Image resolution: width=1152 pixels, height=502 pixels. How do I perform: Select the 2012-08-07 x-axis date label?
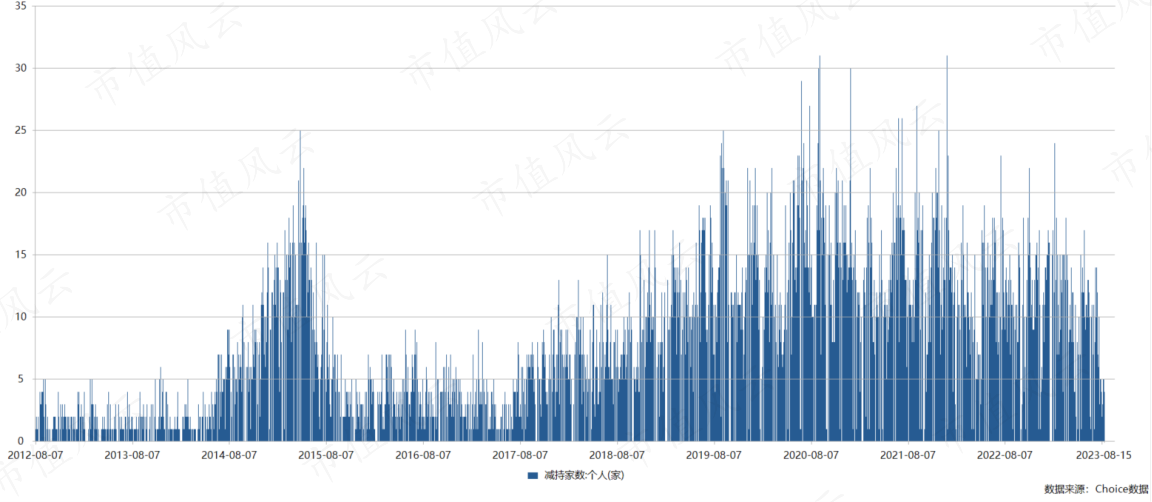35,455
